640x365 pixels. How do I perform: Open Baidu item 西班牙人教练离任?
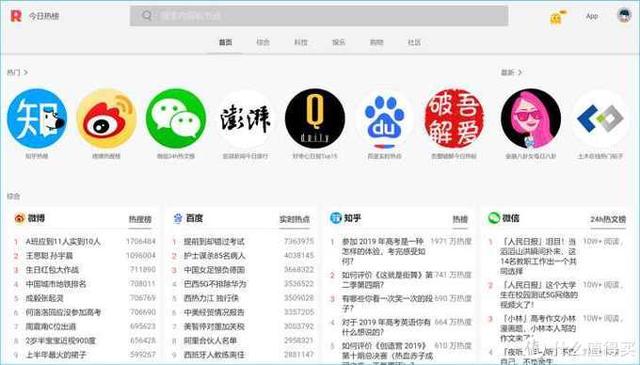[x=214, y=355]
